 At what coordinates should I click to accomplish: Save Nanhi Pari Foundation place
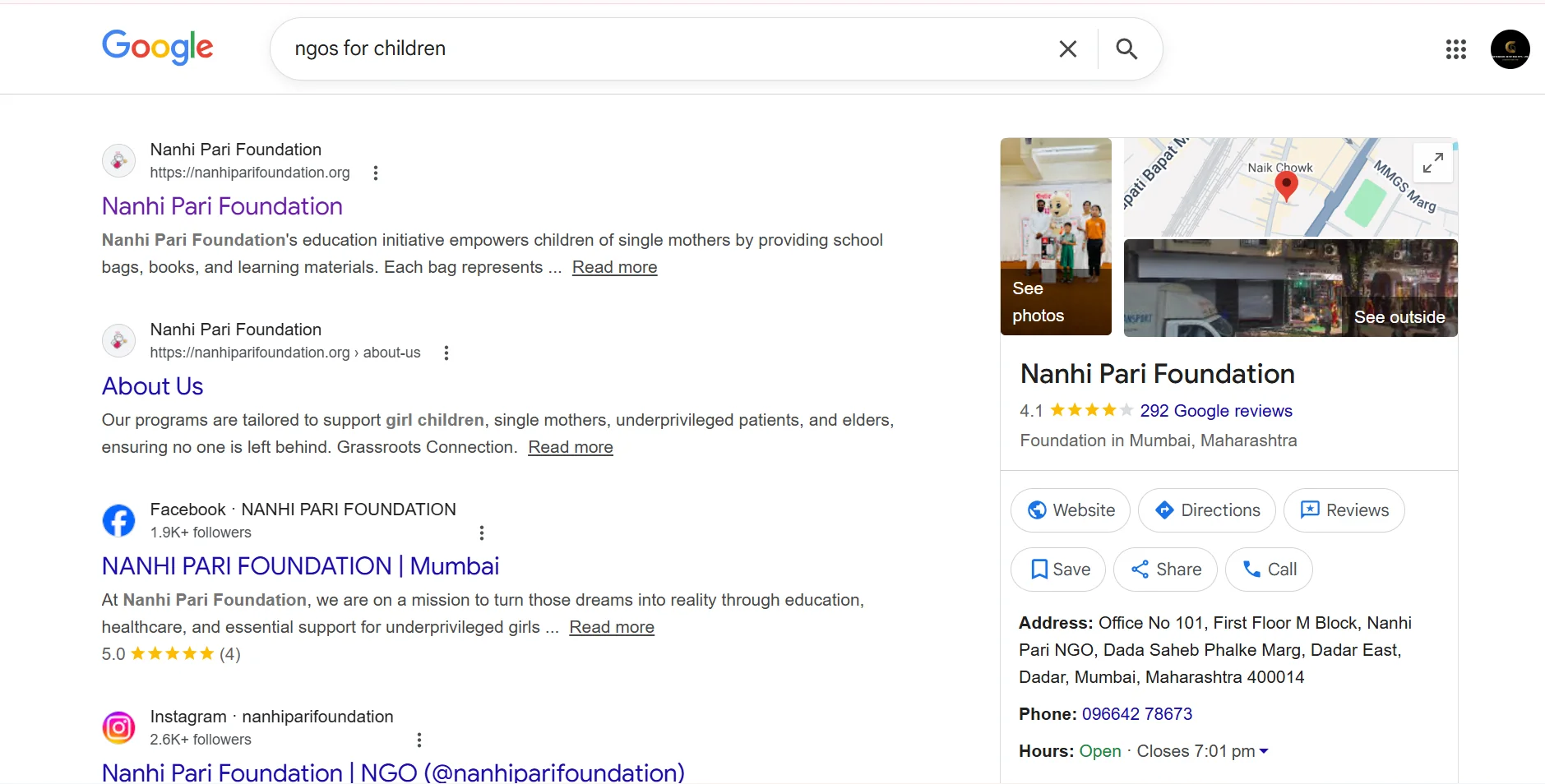1058,570
